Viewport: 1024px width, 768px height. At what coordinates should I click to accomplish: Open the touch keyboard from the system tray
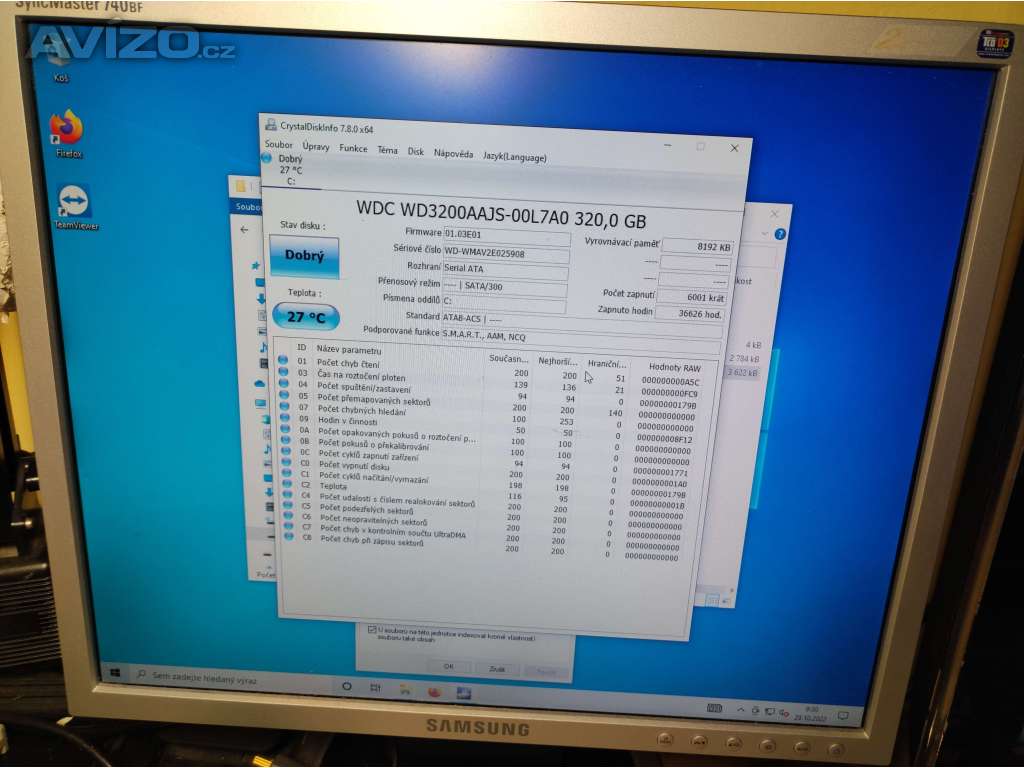(x=714, y=708)
